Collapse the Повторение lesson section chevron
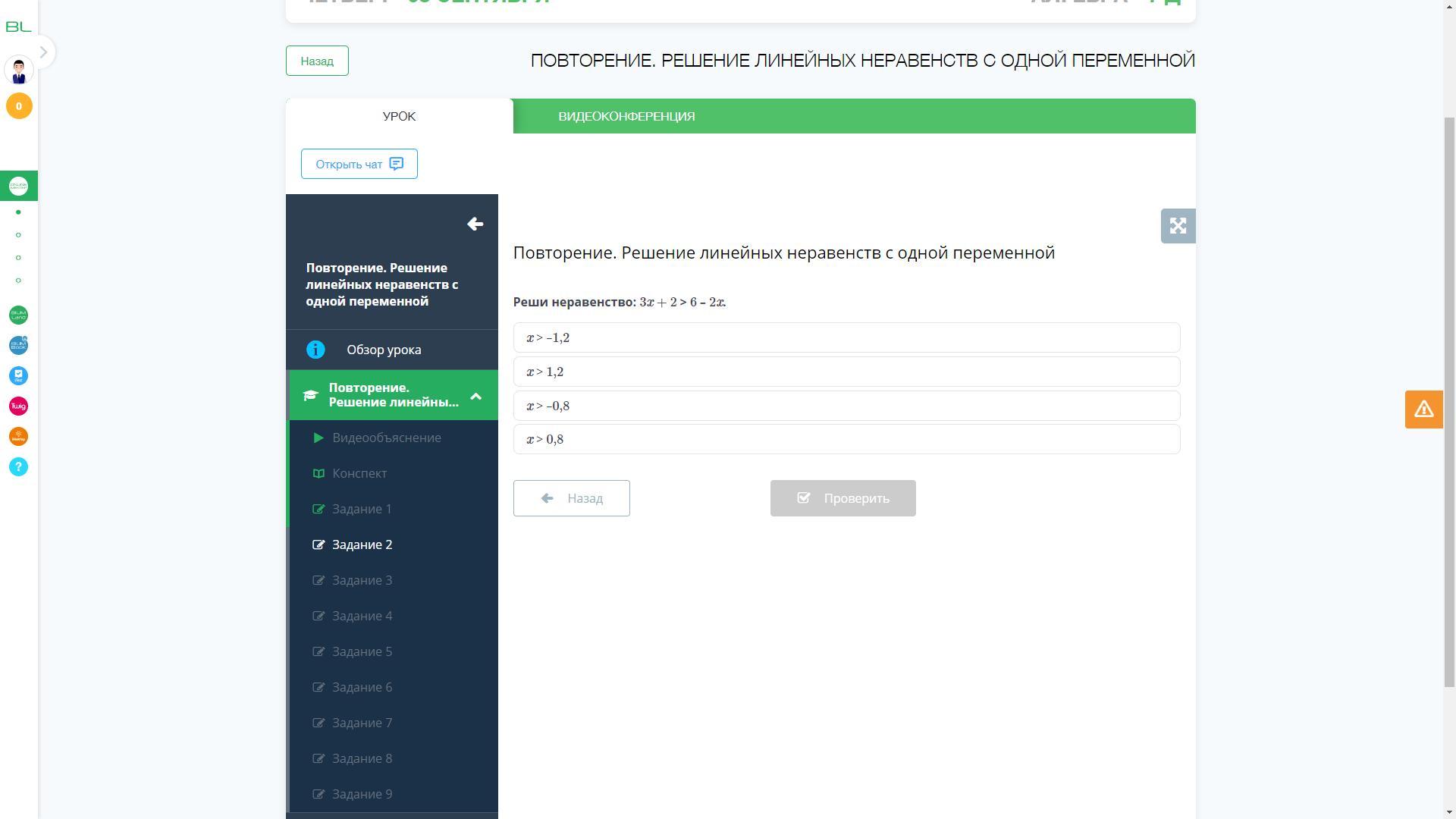This screenshot has width=1456, height=819. [x=475, y=396]
